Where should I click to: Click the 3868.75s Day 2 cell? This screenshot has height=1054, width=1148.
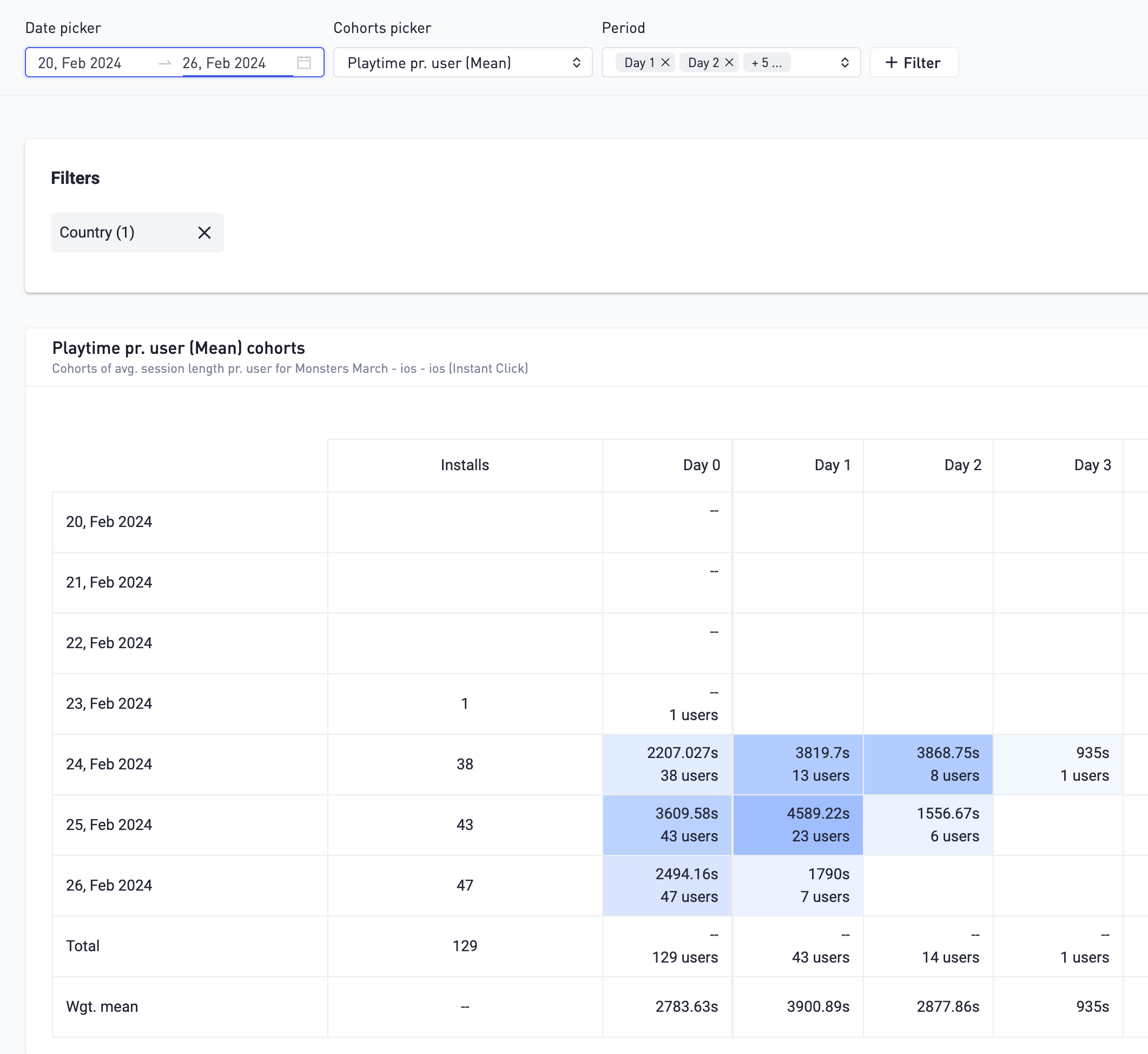coord(928,765)
